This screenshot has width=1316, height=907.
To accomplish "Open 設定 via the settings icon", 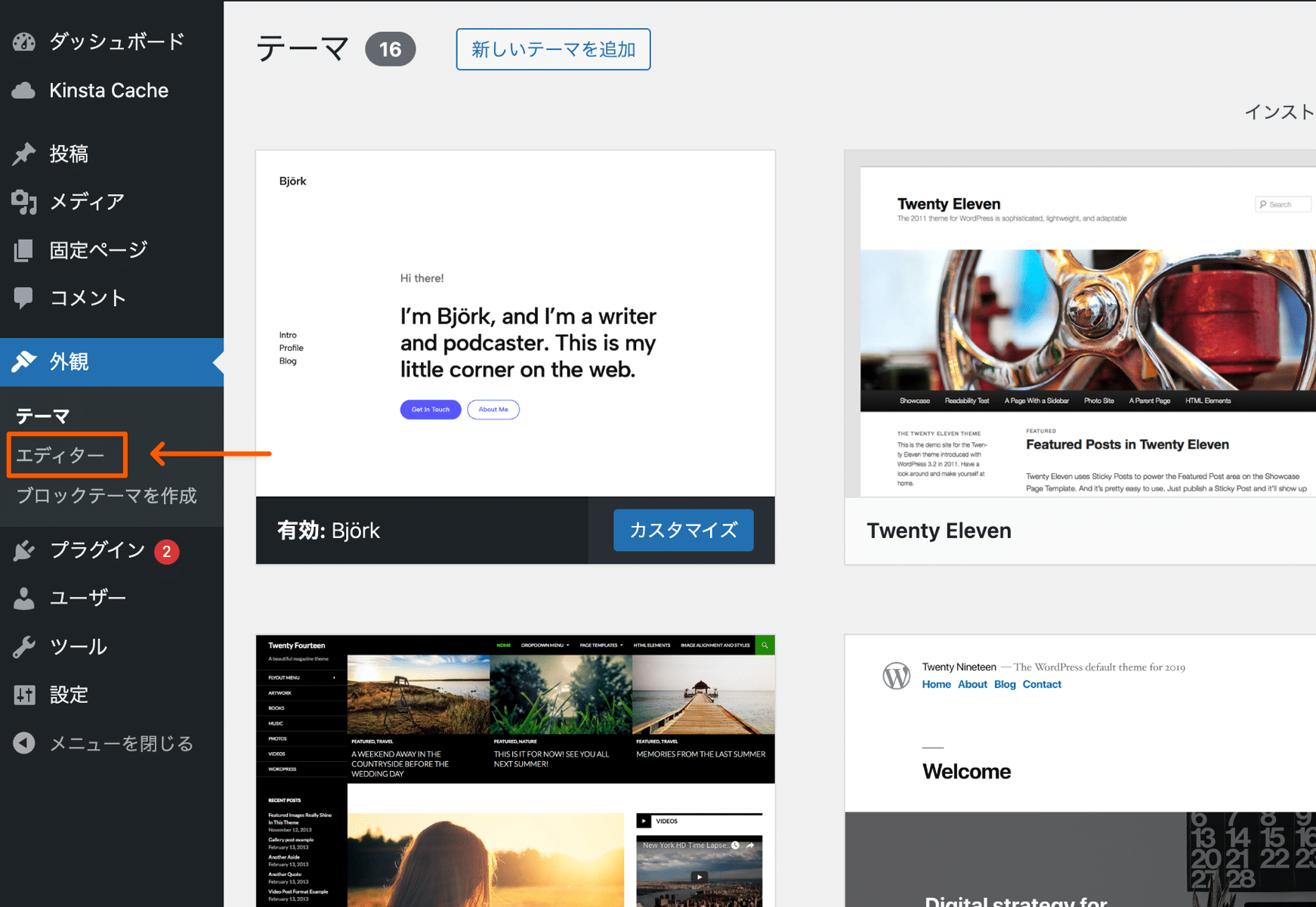I will pos(24,695).
